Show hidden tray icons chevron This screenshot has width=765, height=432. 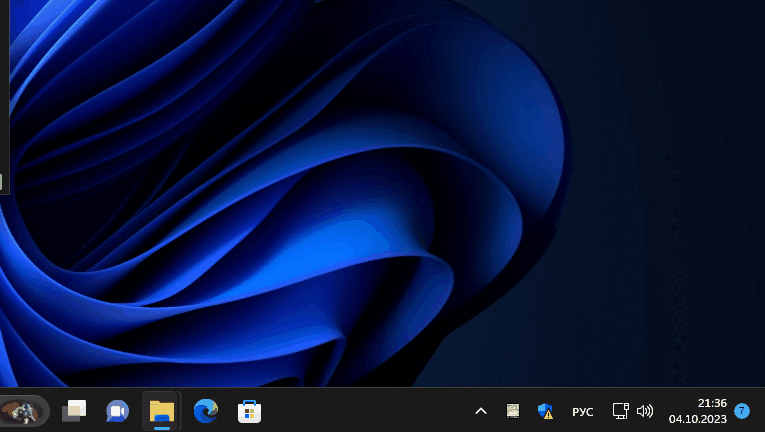[x=481, y=411]
